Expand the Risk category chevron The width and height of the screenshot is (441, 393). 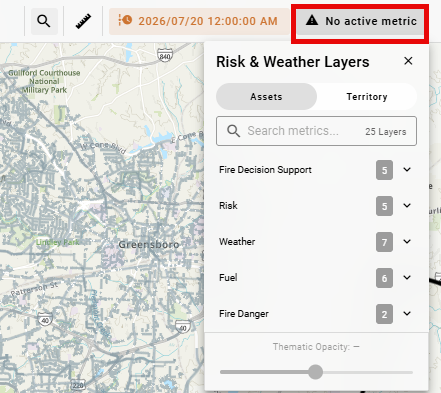(407, 206)
